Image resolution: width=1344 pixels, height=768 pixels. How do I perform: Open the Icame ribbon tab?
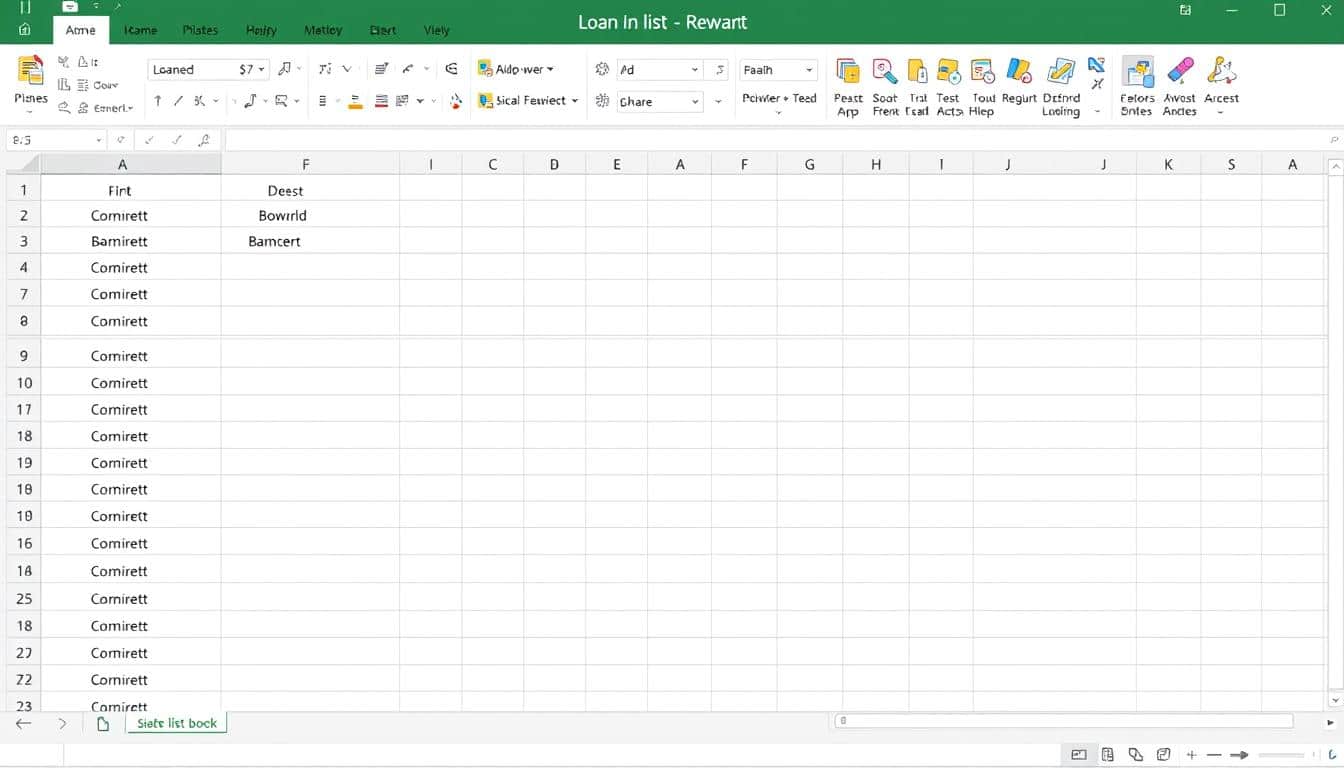pyautogui.click(x=140, y=30)
